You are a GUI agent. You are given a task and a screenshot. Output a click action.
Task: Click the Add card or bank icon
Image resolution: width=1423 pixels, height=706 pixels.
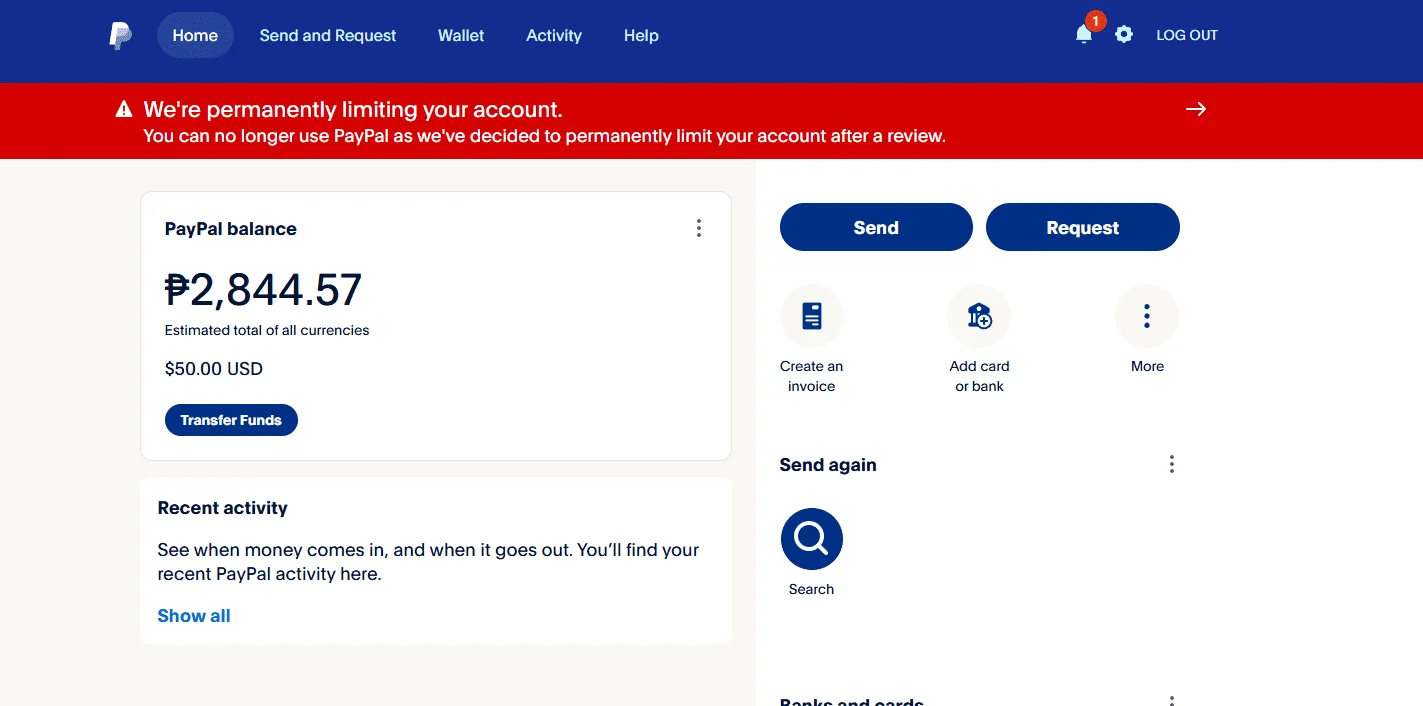pos(979,317)
